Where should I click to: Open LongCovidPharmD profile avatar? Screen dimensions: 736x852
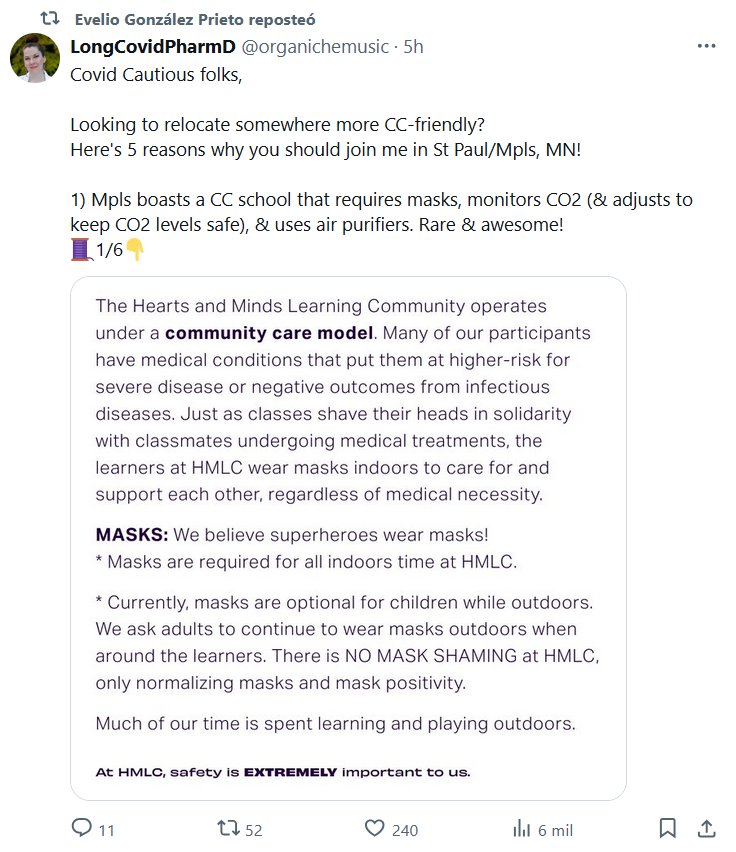[x=35, y=59]
